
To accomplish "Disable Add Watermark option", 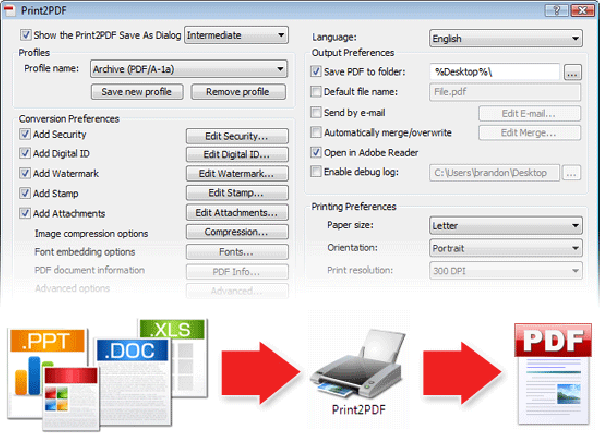I will (x=25, y=173).
